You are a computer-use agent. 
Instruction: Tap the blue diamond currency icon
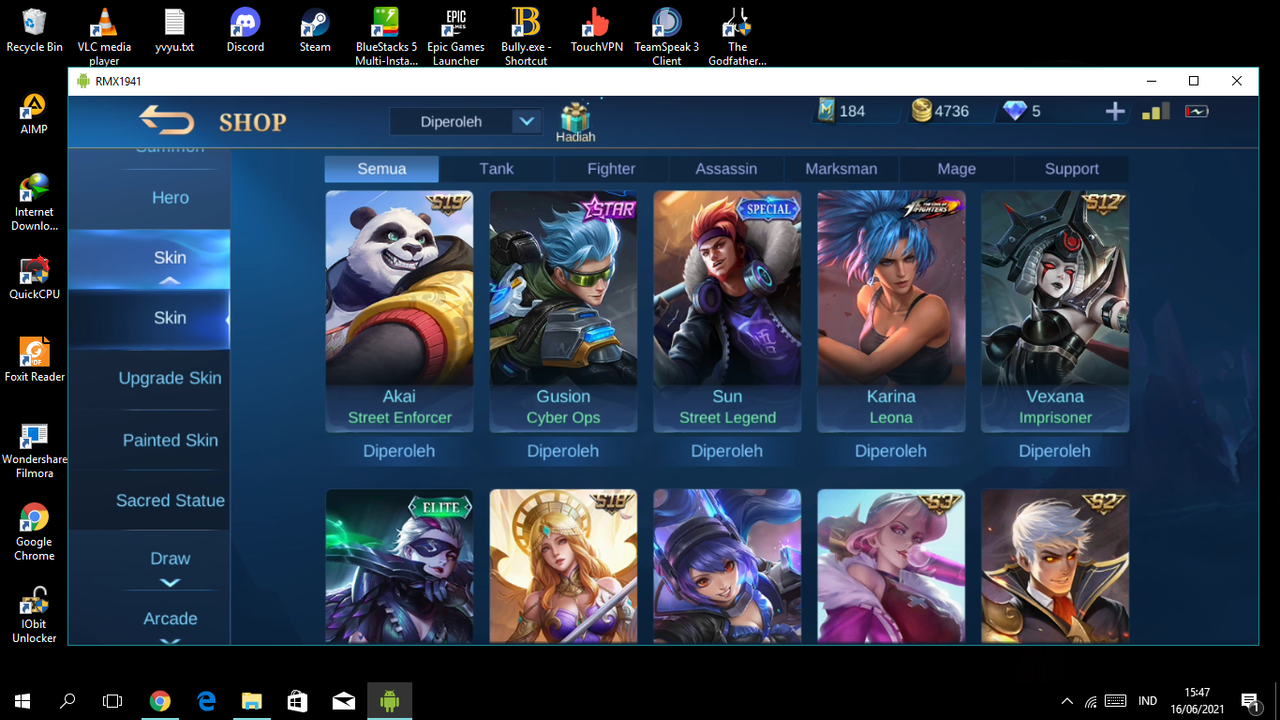coord(1015,111)
